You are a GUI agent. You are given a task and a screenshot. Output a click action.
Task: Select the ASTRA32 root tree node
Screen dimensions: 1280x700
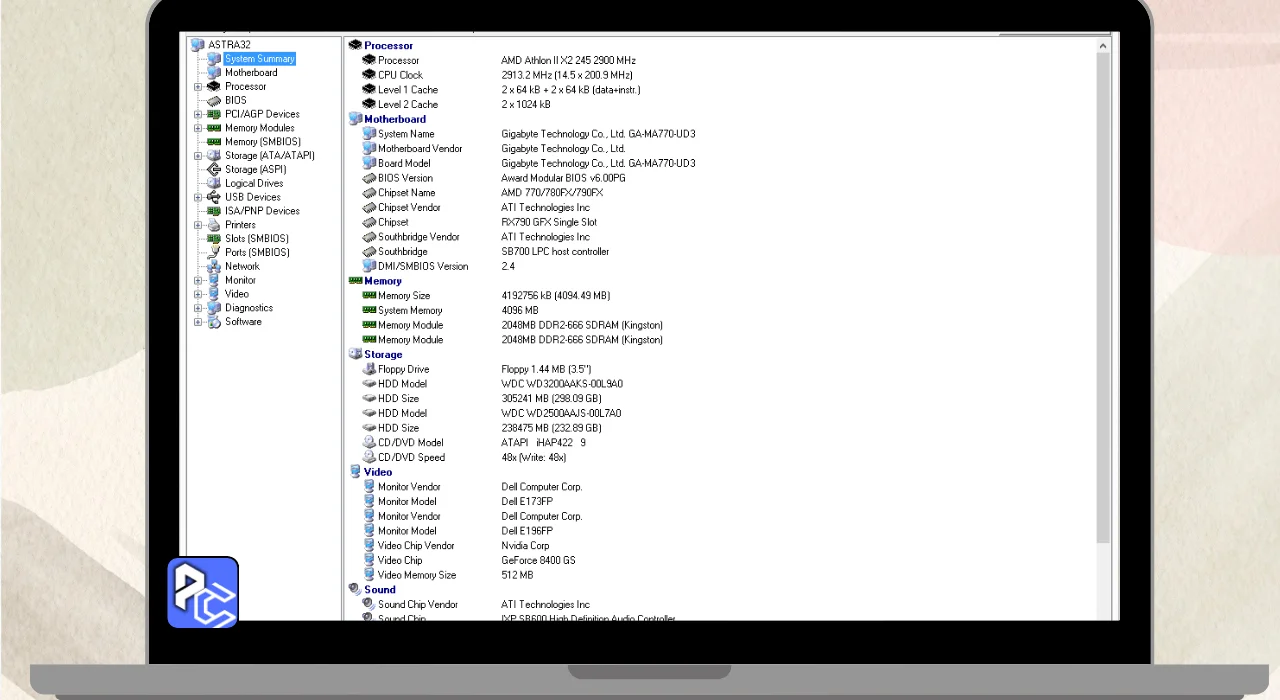229,45
